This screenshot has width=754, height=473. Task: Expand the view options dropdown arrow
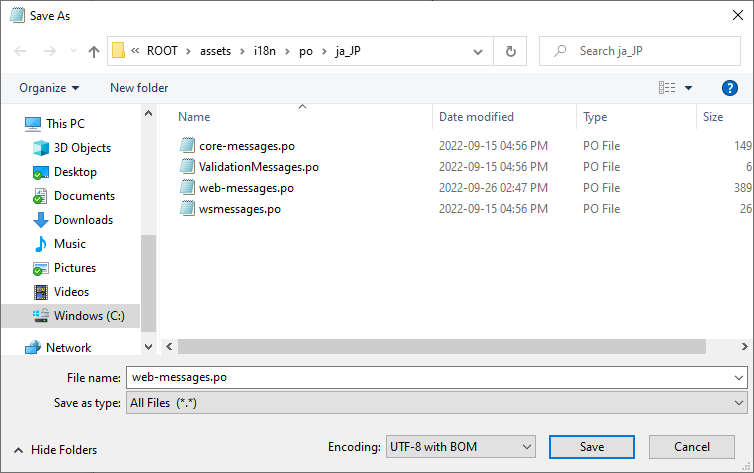click(x=688, y=88)
